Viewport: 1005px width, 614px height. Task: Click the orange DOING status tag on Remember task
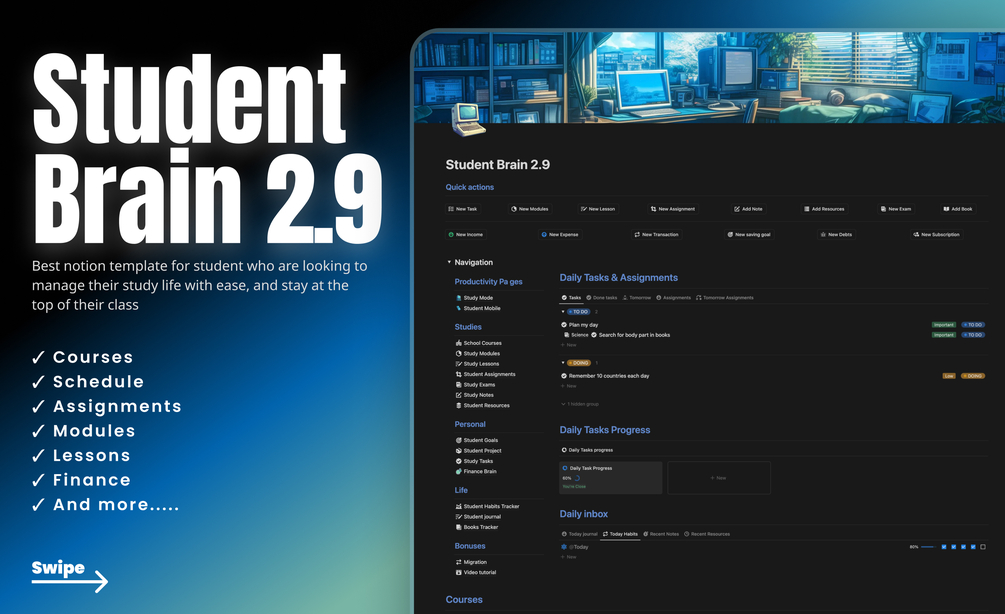[x=973, y=376]
